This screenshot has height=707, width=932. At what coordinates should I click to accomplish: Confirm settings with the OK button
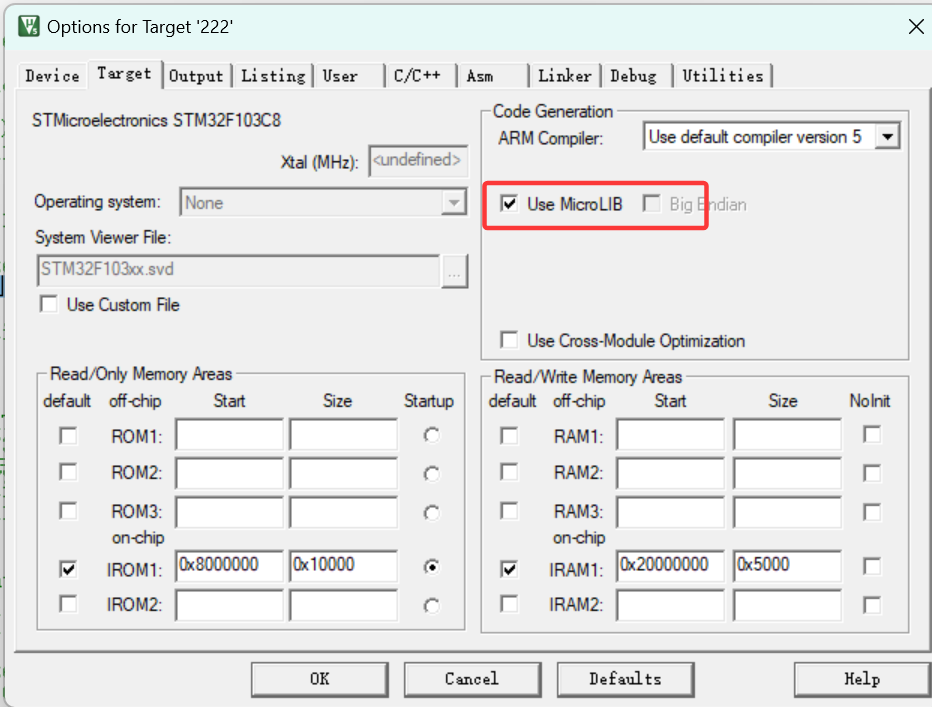tap(320, 679)
